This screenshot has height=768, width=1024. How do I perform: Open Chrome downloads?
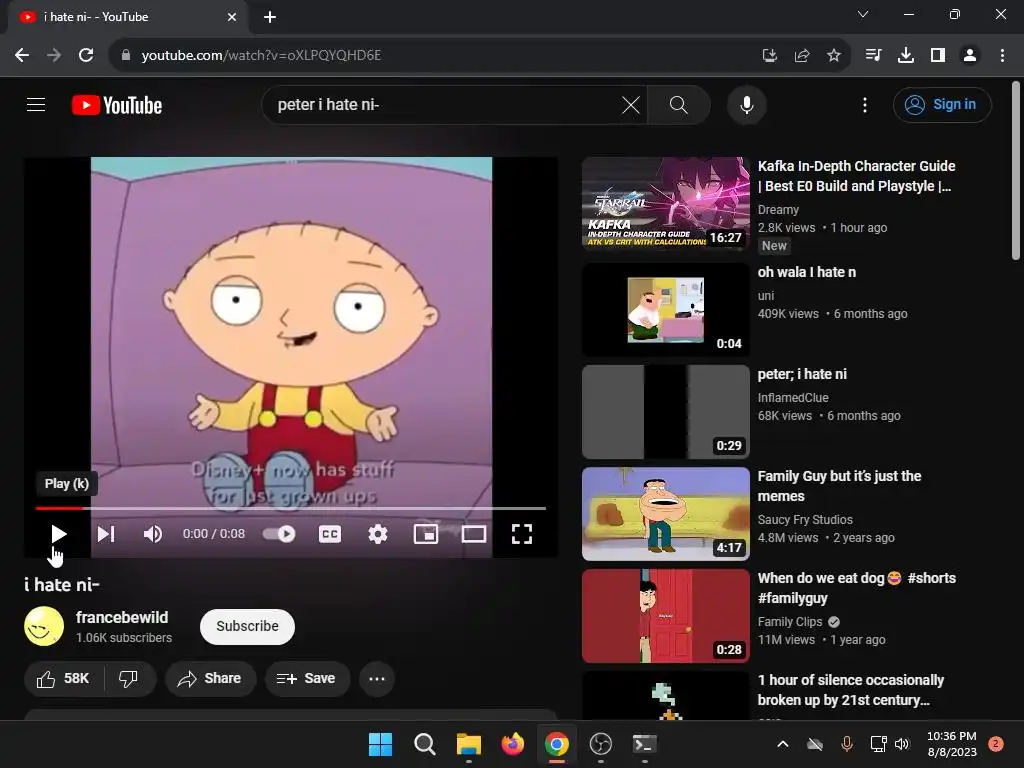pos(906,56)
